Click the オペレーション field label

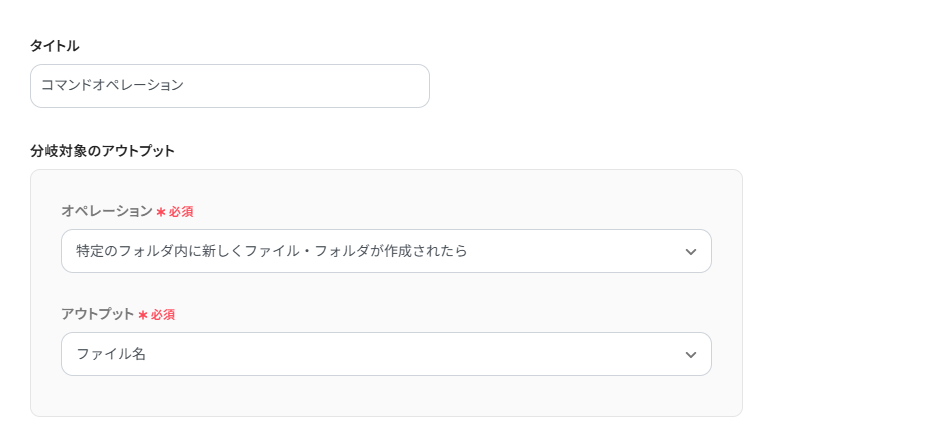click(x=106, y=211)
